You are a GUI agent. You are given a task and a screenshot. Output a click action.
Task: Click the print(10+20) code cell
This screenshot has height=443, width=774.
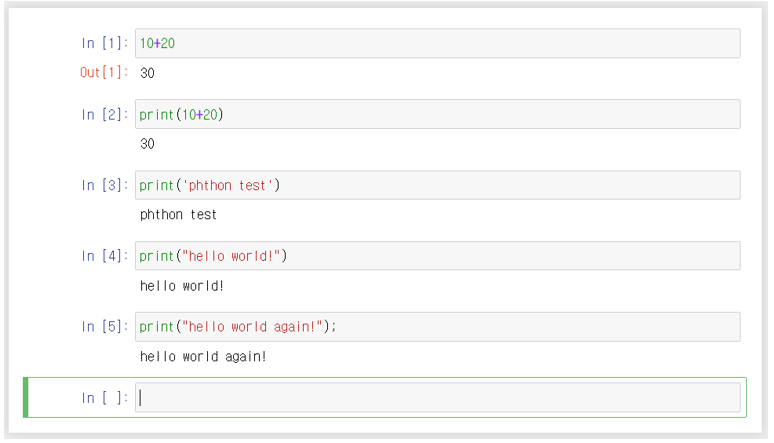coord(437,114)
